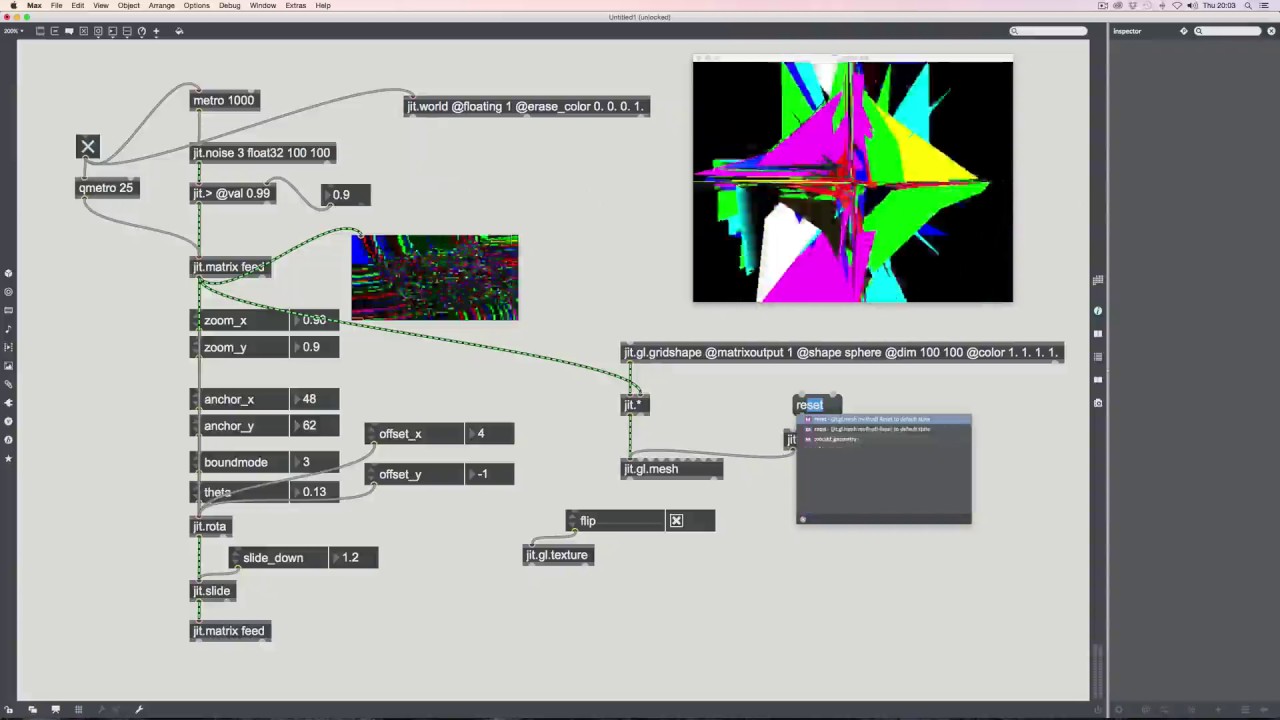Click the theta value field 0.13

pos(315,492)
